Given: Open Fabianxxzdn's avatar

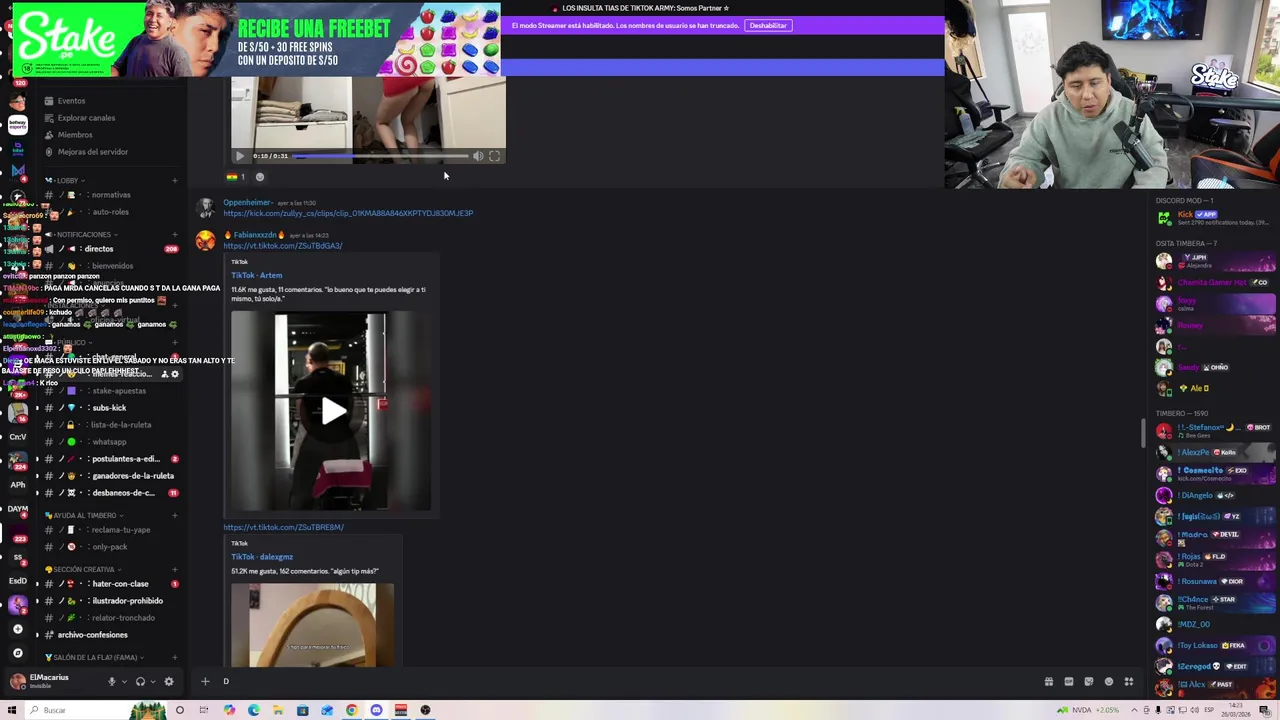Looking at the screenshot, I should coord(205,241).
